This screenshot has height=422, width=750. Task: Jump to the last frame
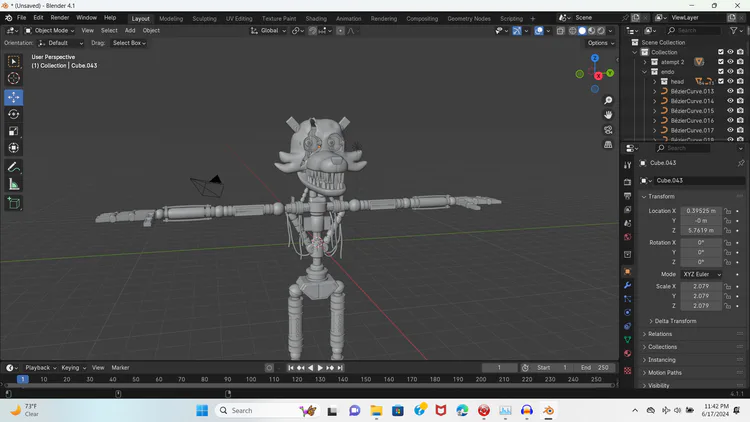point(340,368)
